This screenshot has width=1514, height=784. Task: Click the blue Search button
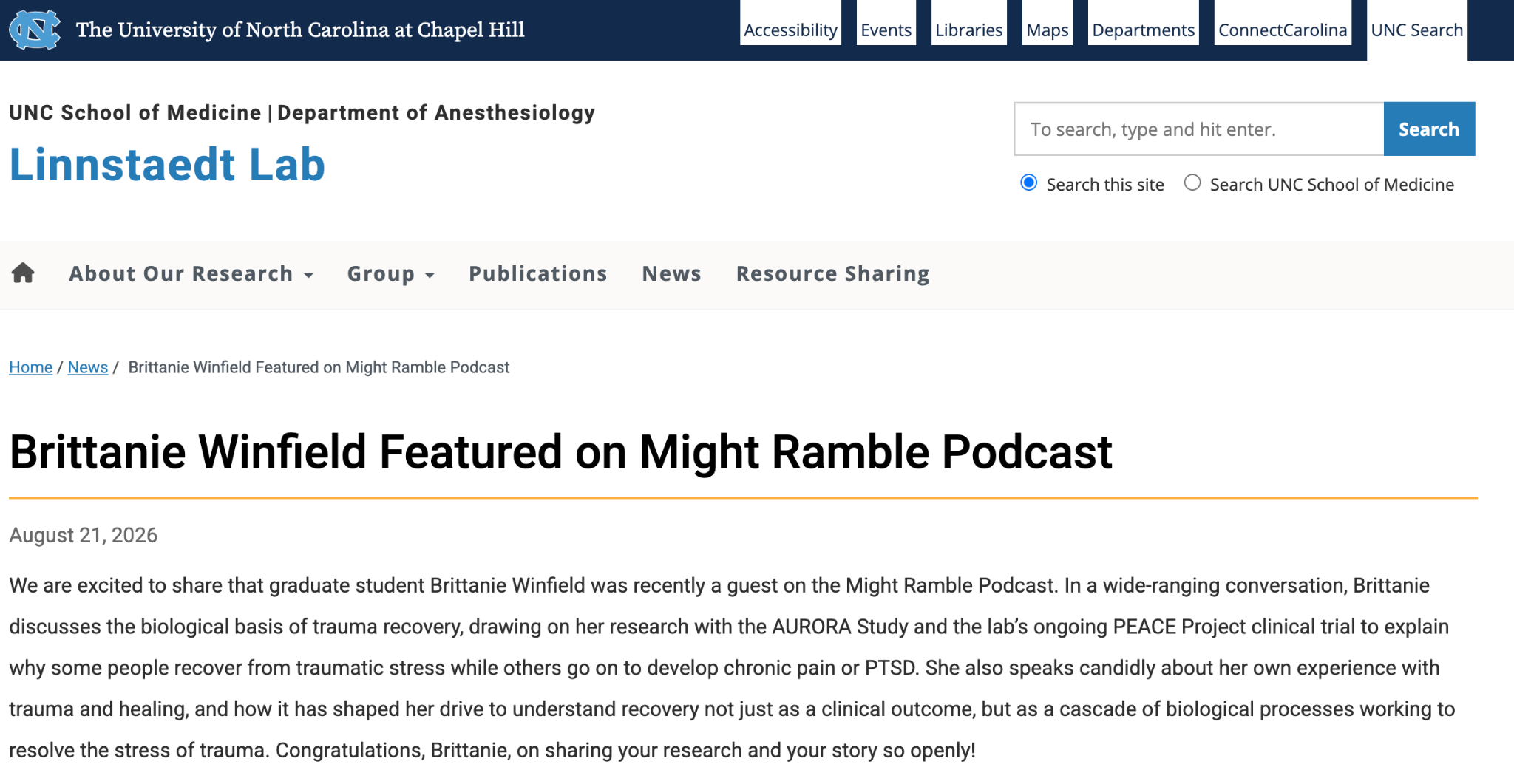[1429, 129]
